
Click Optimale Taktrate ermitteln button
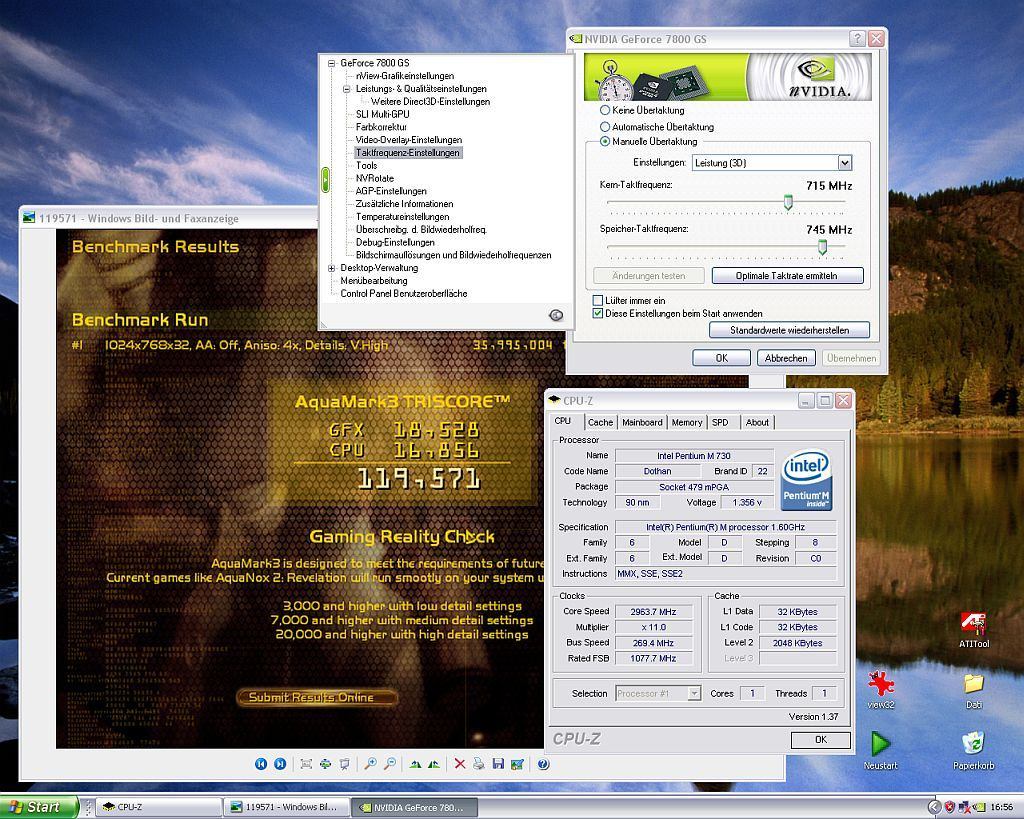click(x=787, y=276)
